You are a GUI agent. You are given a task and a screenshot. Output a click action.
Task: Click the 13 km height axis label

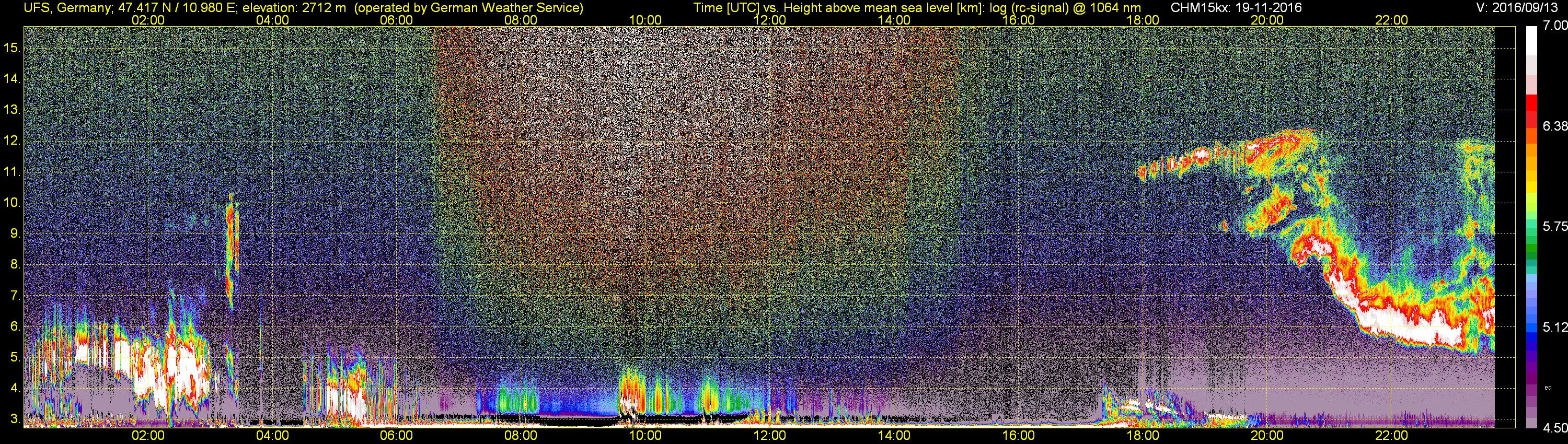(11, 110)
